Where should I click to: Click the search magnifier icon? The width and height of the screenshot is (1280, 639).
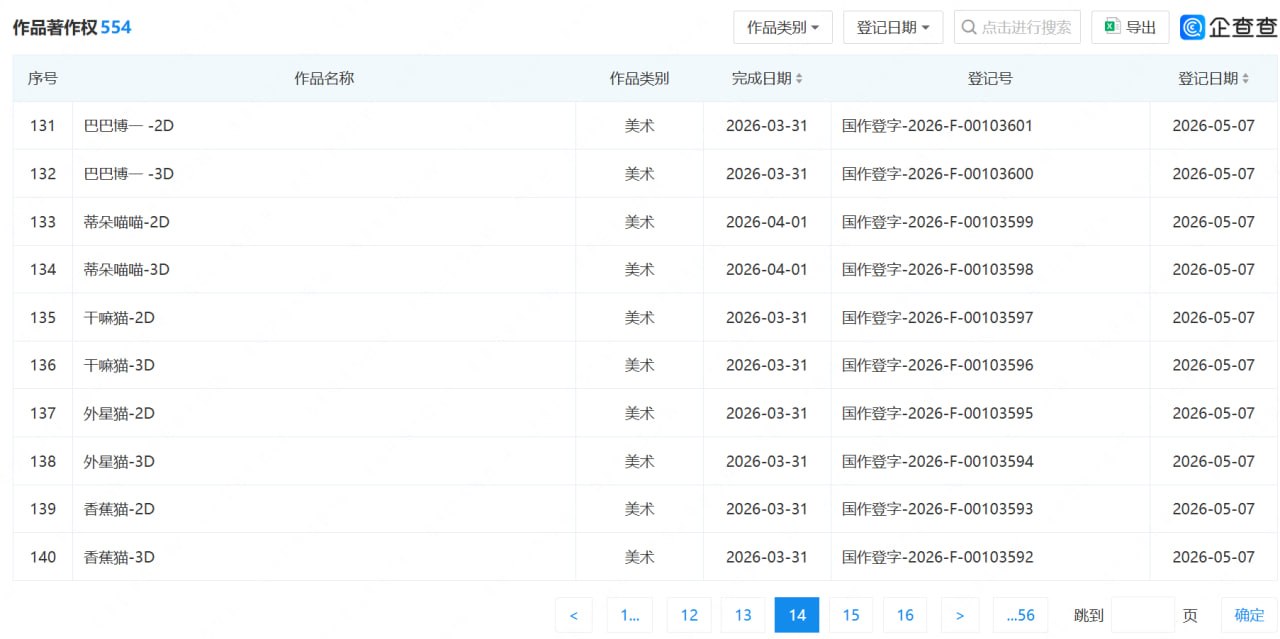click(968, 27)
